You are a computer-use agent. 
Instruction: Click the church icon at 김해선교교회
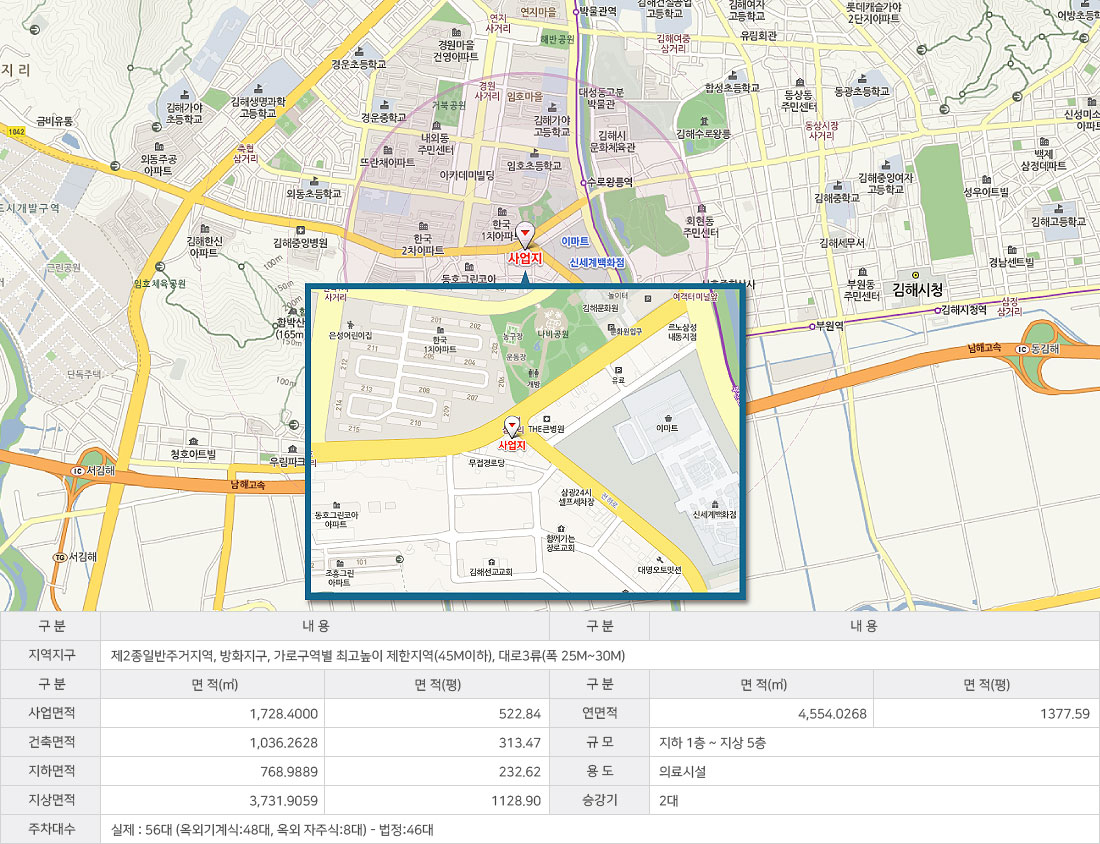click(491, 561)
